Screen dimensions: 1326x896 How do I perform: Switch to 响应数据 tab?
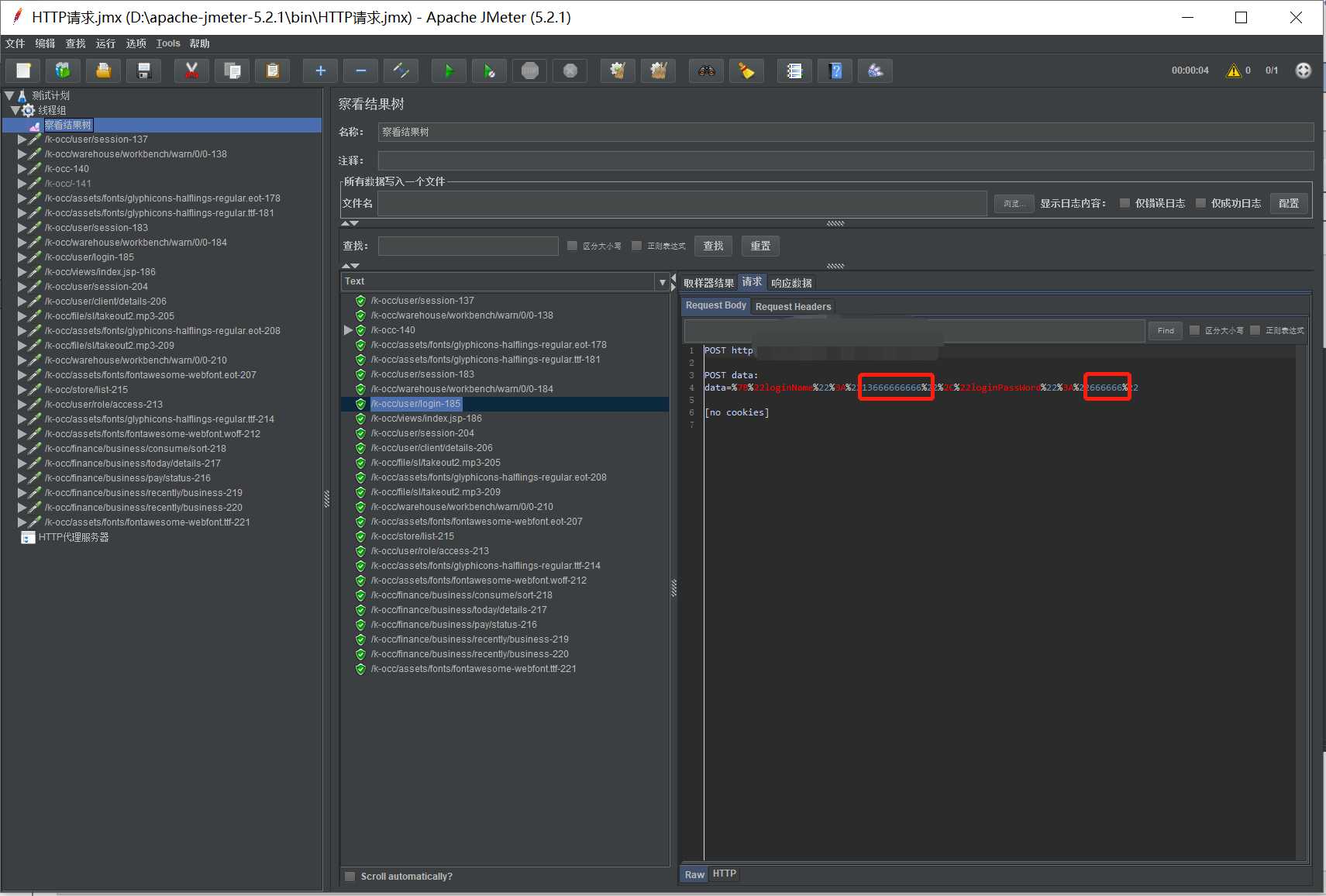coord(791,283)
